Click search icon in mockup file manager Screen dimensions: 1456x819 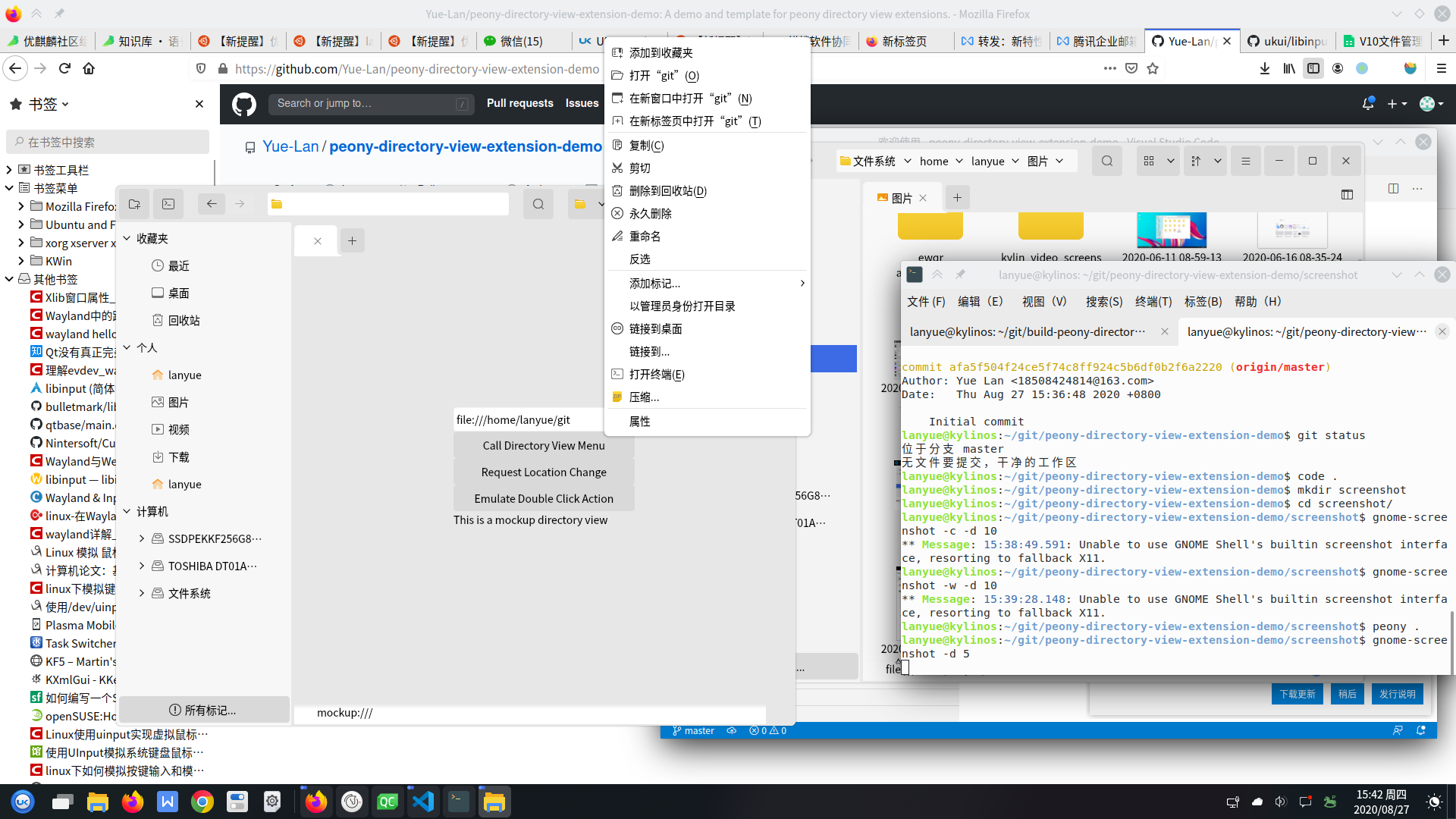point(538,204)
